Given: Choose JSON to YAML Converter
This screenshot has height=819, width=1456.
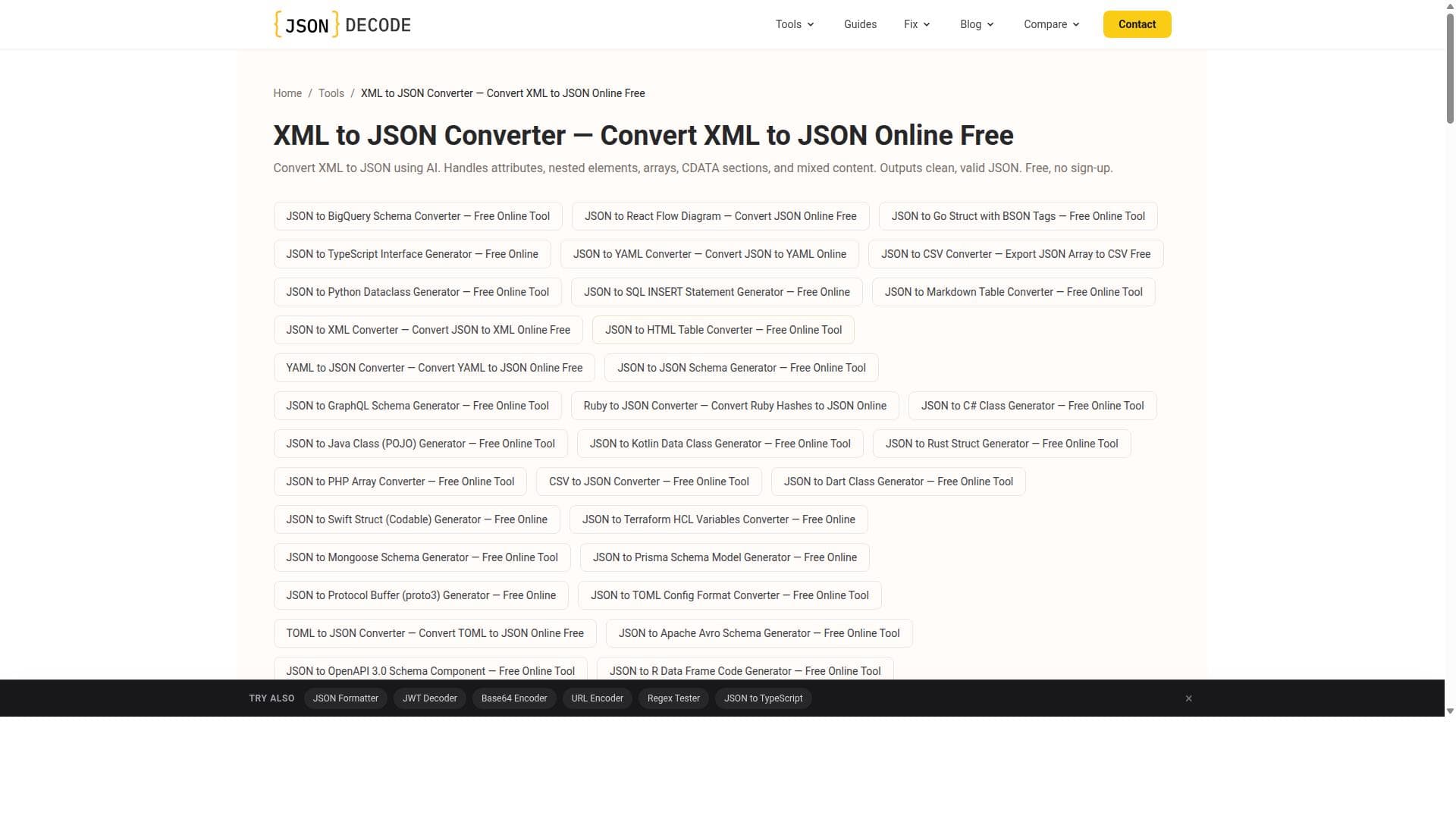Looking at the screenshot, I should 709,254.
